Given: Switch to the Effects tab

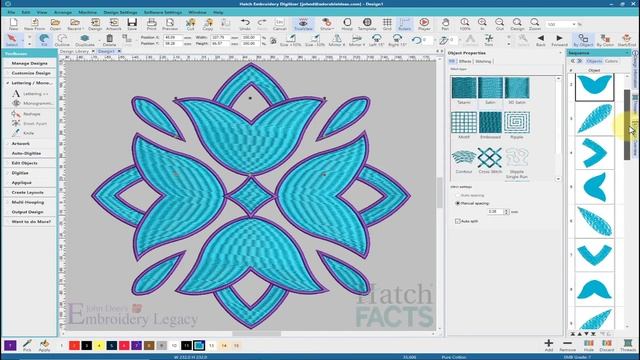Looking at the screenshot, I should click(x=465, y=61).
